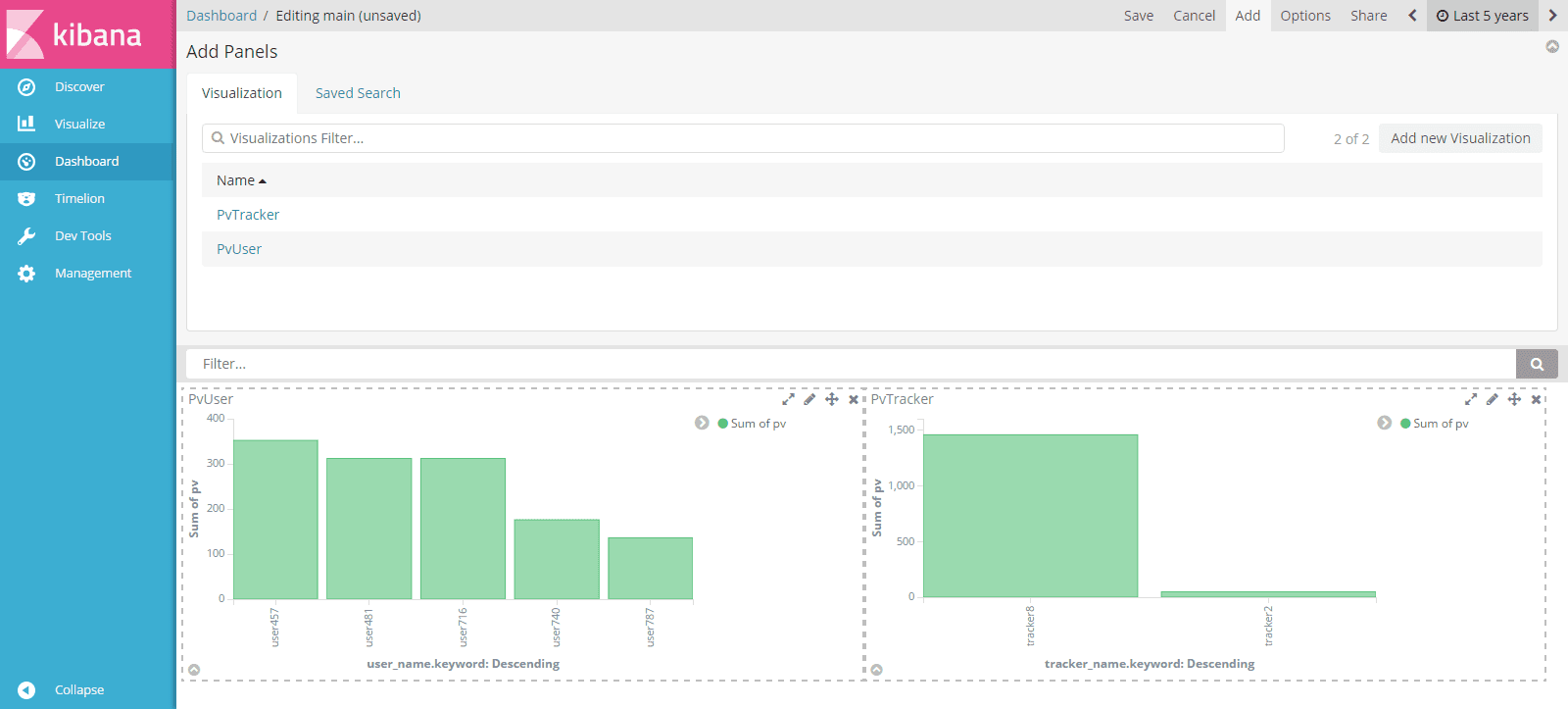1568x709 pixels.
Task: Step time range backward
Action: click(1412, 16)
